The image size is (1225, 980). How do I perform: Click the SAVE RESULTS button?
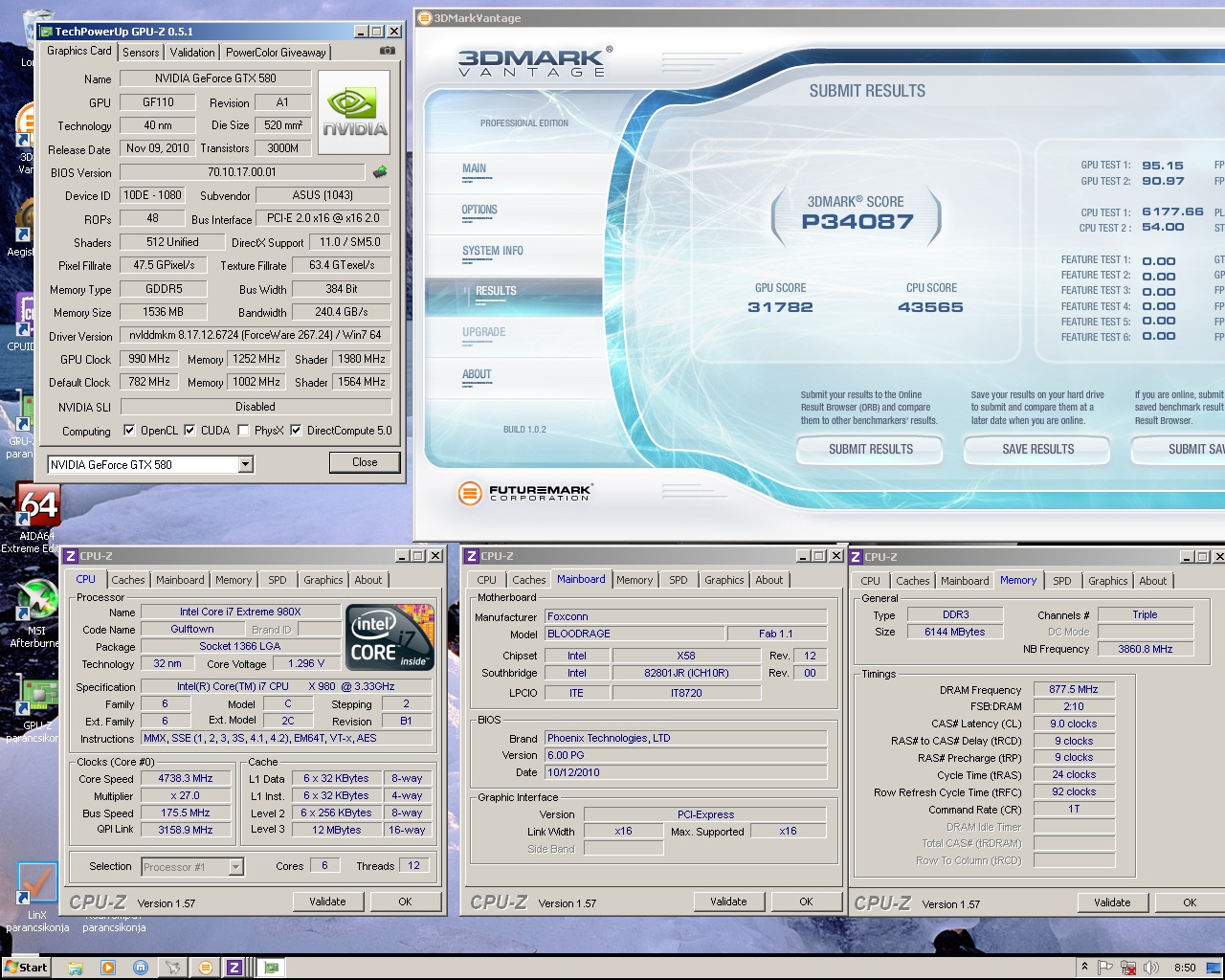(1037, 449)
